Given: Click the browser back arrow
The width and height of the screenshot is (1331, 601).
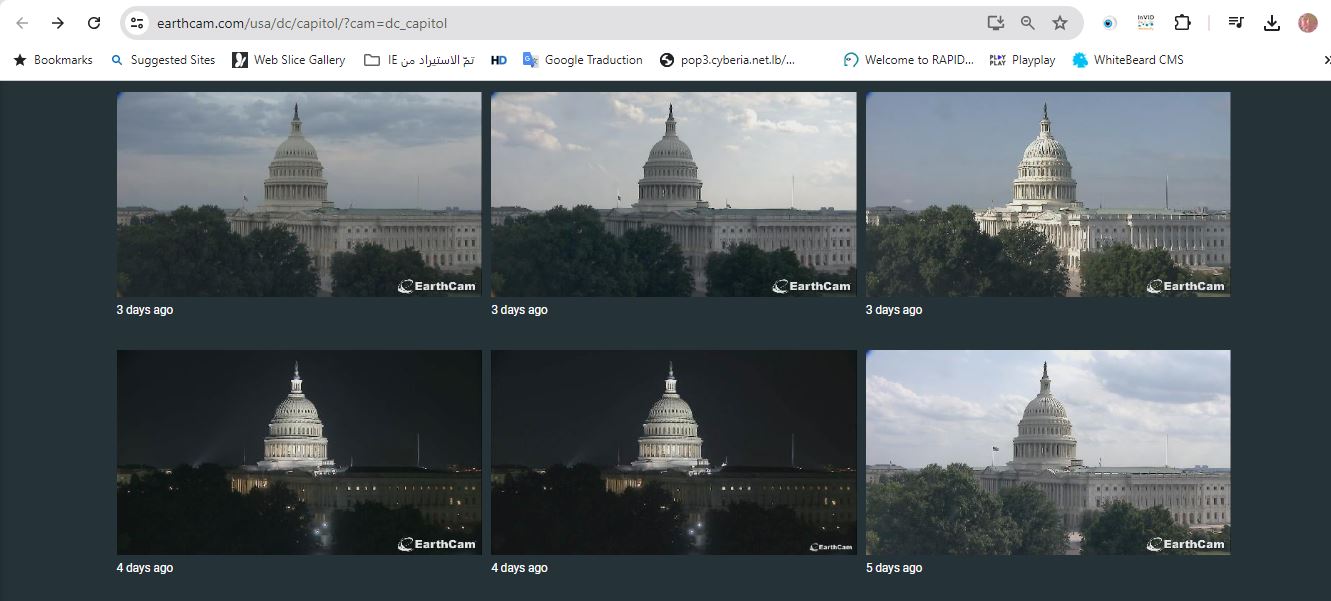Looking at the screenshot, I should pos(22,23).
